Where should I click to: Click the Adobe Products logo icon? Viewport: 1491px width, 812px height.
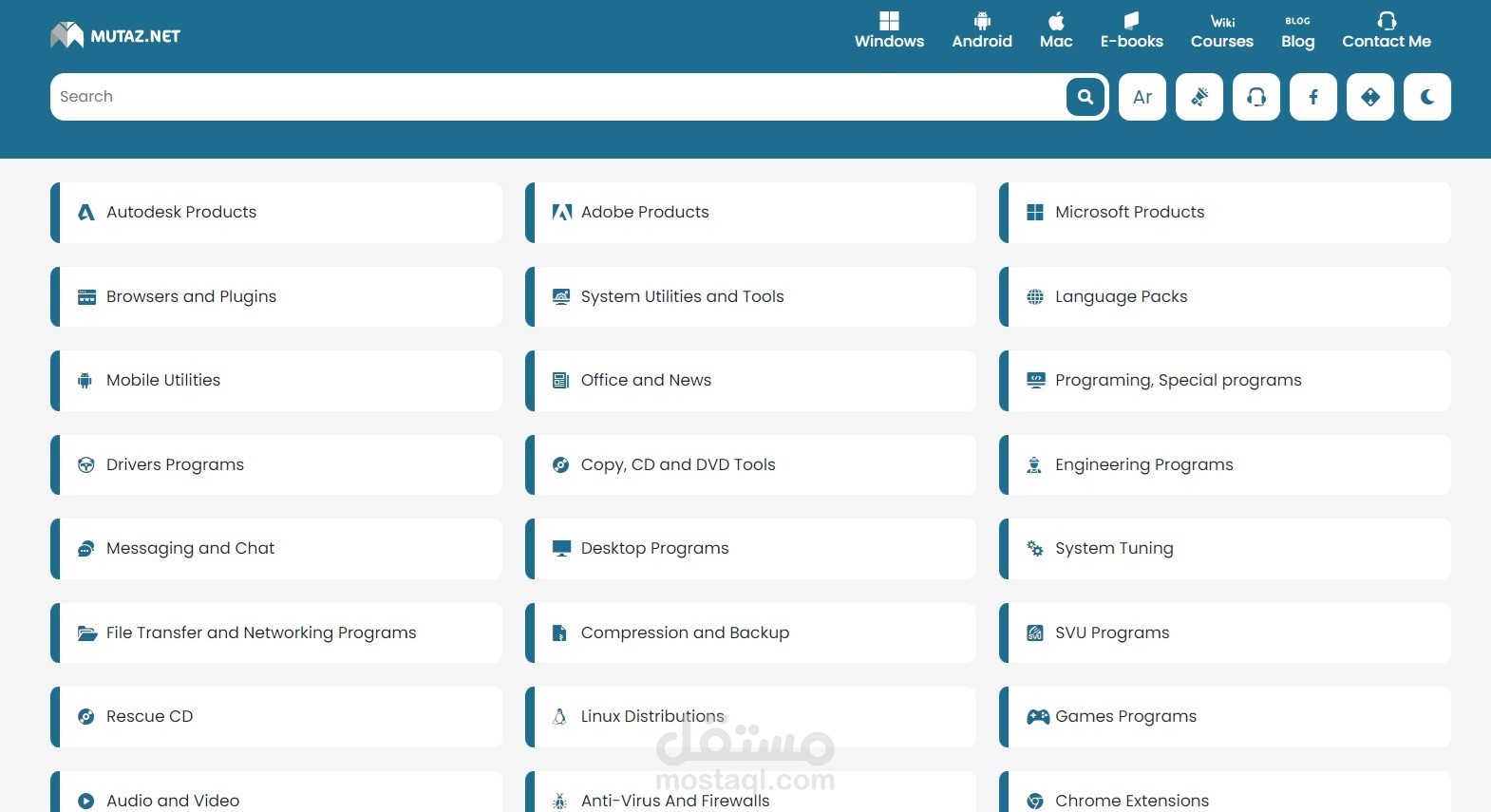pyautogui.click(x=561, y=213)
